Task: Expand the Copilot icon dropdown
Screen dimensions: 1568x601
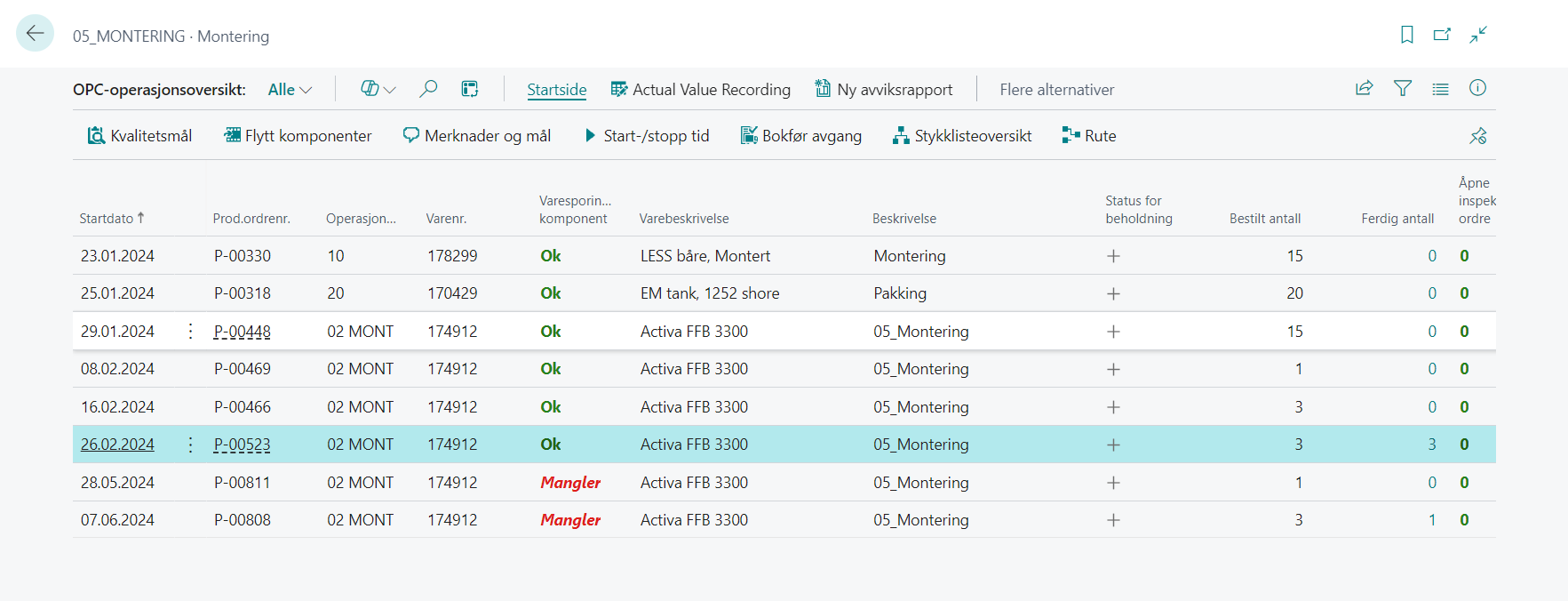Action: tap(378, 89)
